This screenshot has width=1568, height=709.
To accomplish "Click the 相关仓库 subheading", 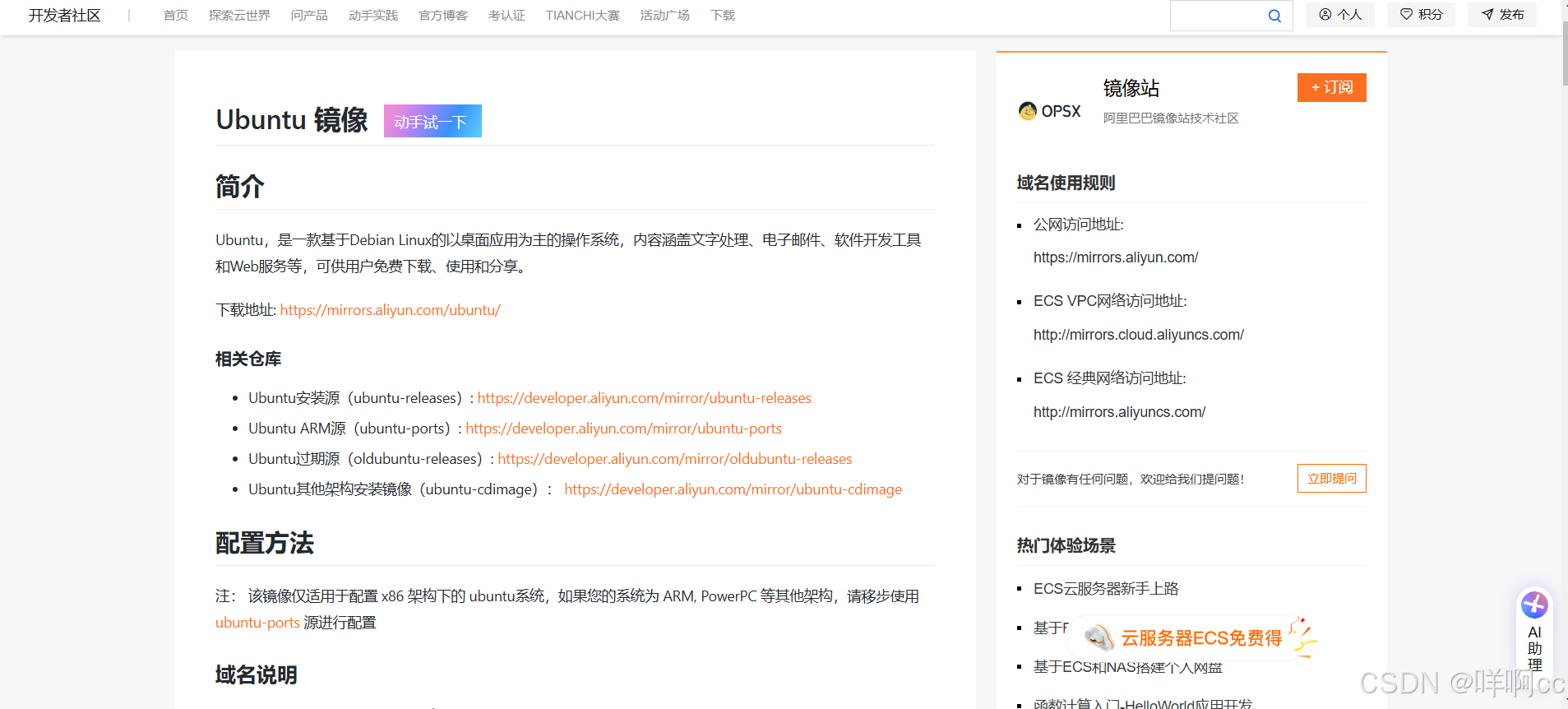I will (248, 359).
